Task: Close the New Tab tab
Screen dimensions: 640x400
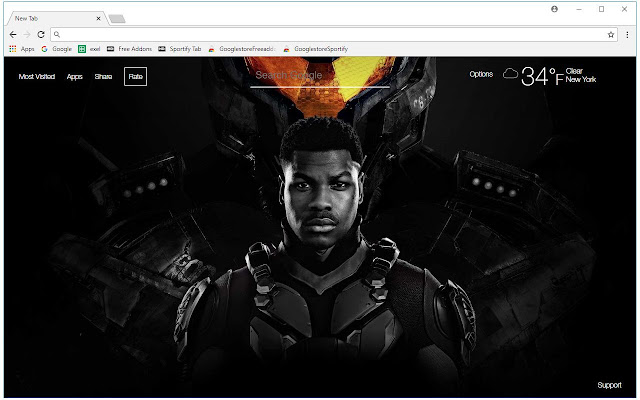Action: click(x=98, y=18)
